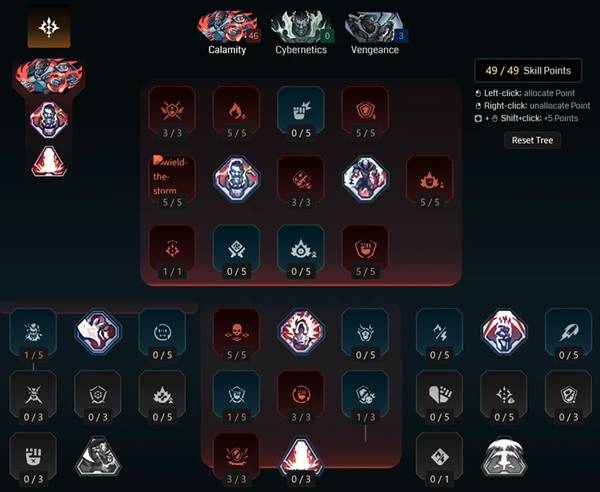Viewport: 600px width, 492px height.
Task: Switch to the Cybernetics skill tree
Action: click(301, 34)
